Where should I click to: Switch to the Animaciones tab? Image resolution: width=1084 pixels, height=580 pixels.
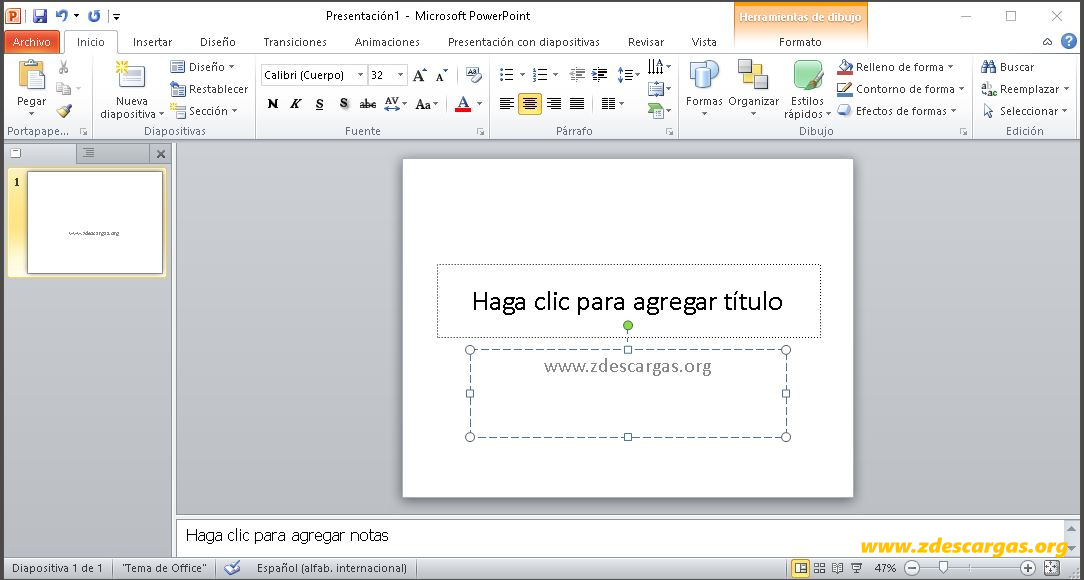(x=387, y=42)
